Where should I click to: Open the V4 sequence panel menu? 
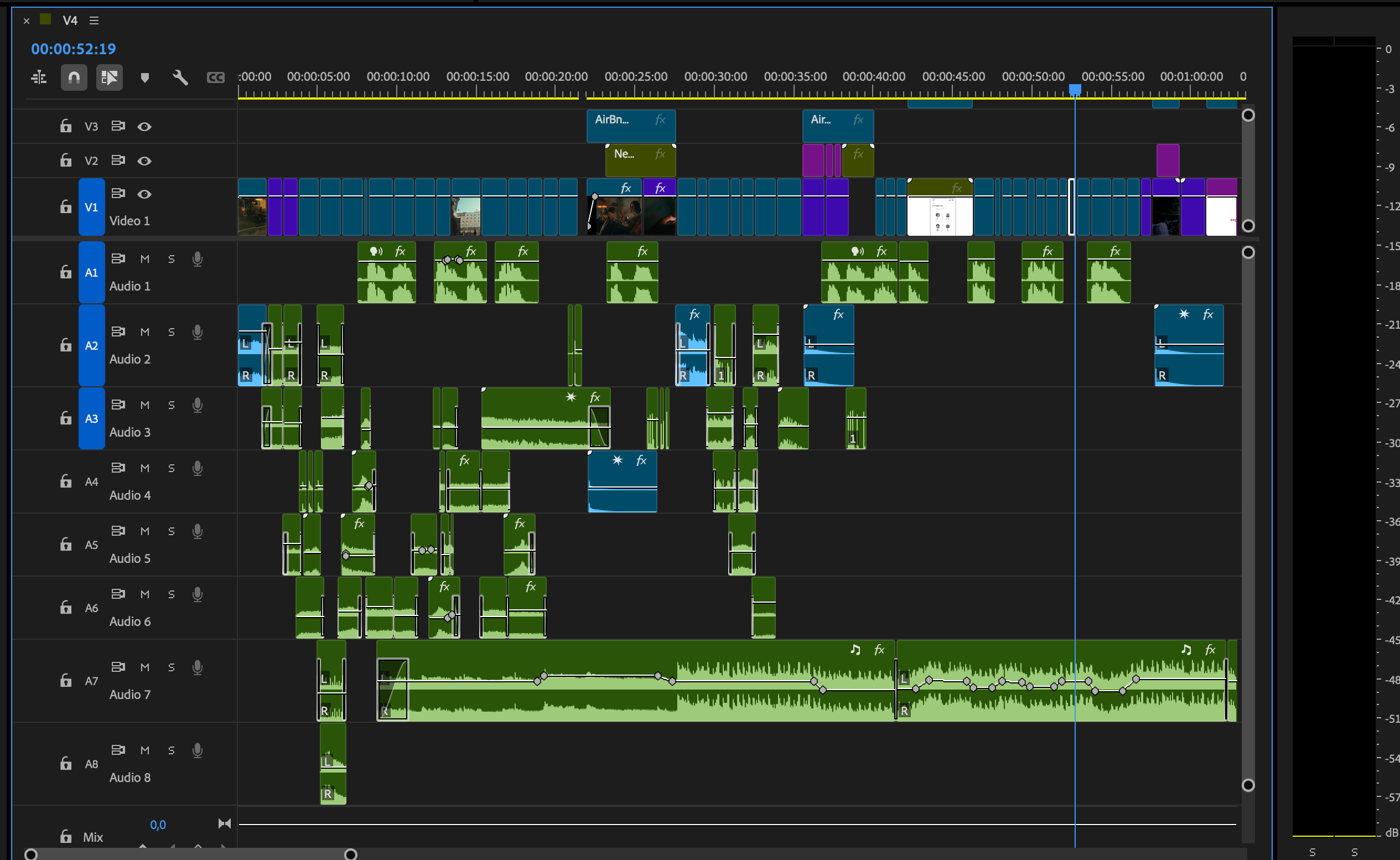pos(95,20)
